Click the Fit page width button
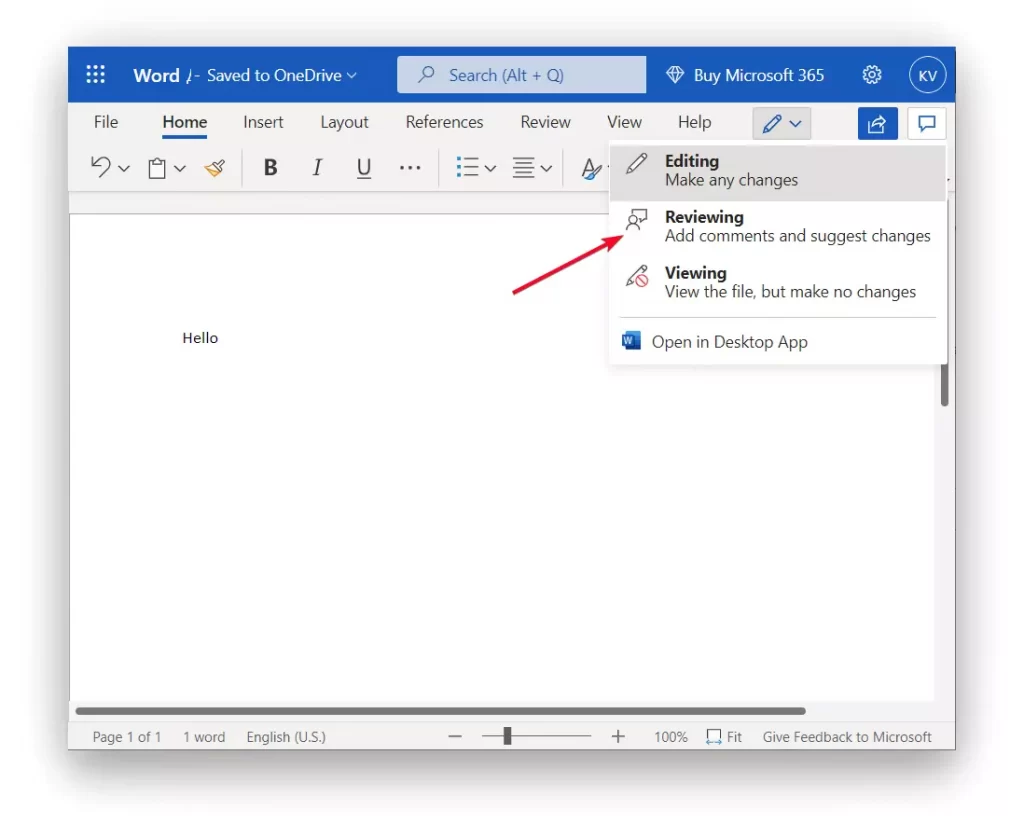Screen dimensions: 1024x837 click(724, 737)
